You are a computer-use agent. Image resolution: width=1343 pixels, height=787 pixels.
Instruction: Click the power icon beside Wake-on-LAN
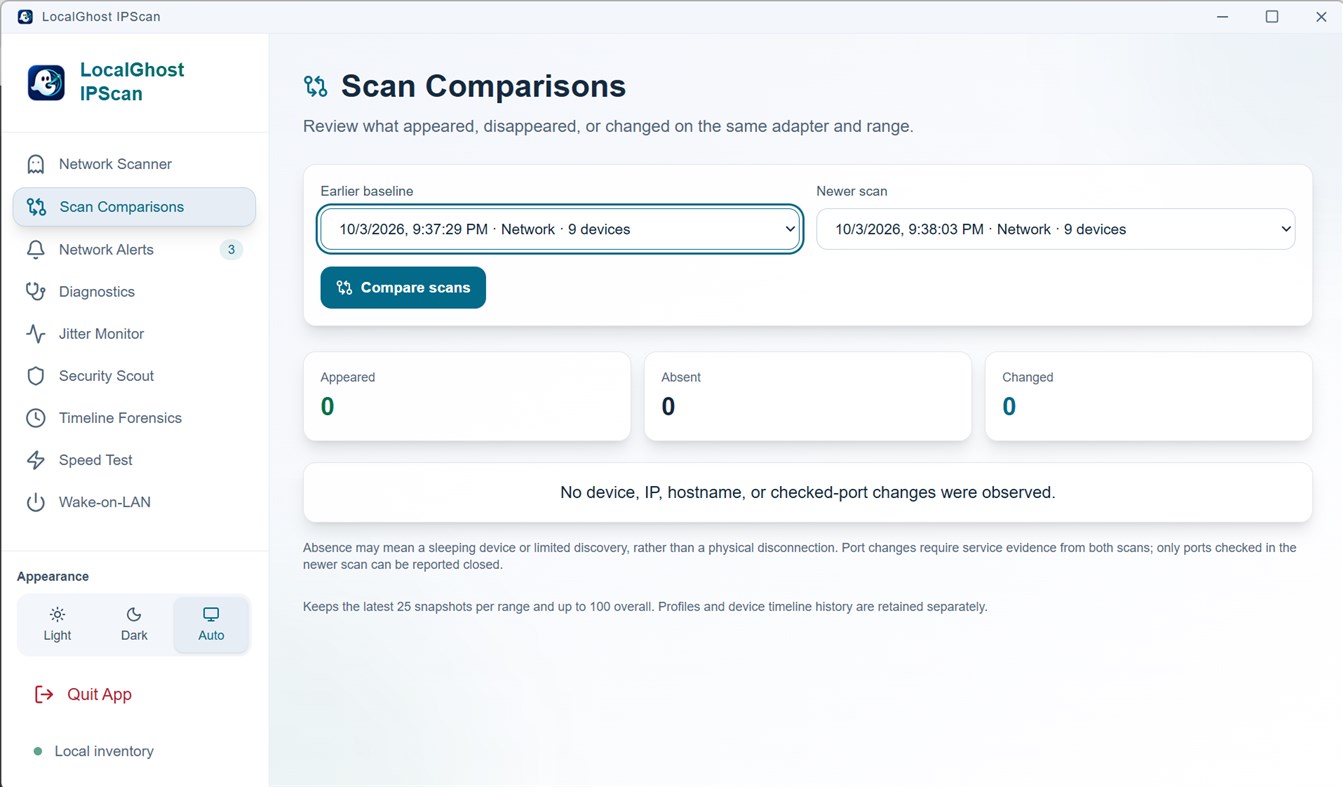[36, 502]
